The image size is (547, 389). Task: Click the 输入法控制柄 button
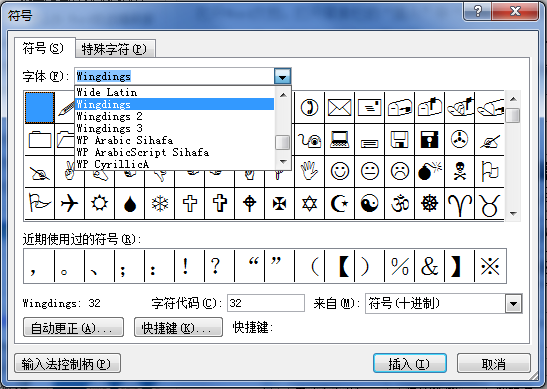click(67, 364)
